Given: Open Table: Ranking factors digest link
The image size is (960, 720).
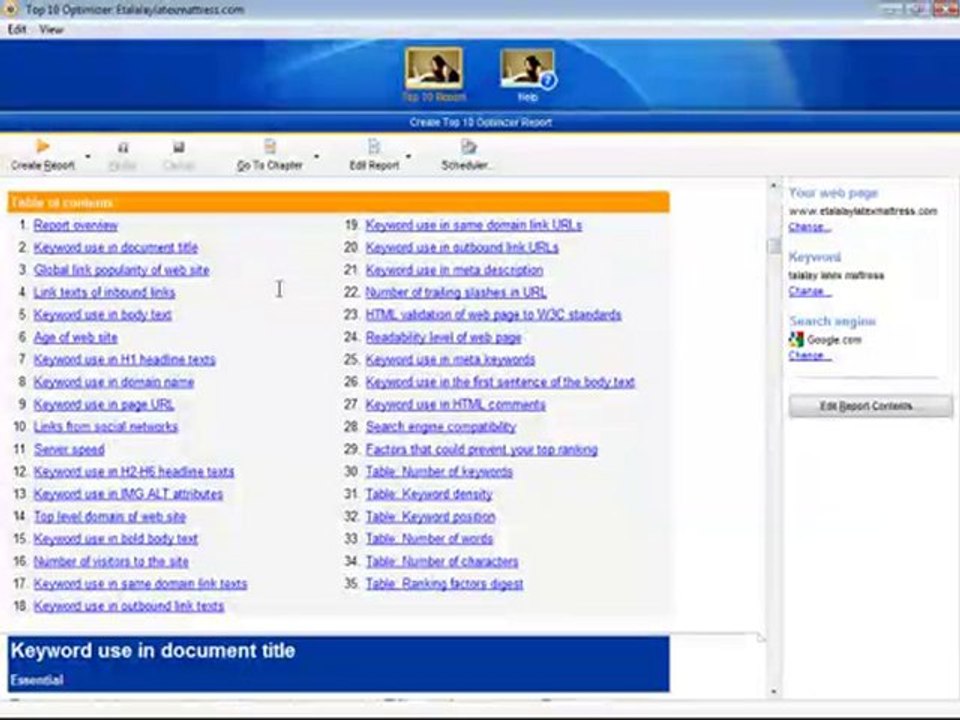Looking at the screenshot, I should [444, 584].
